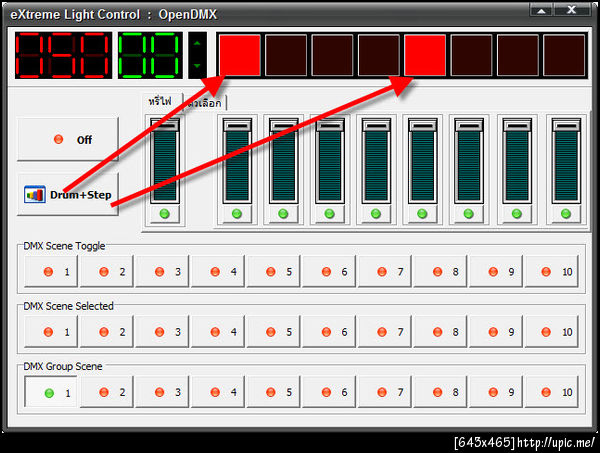Click the fifth channel fader handle
The width and height of the screenshot is (600, 453).
point(422,125)
